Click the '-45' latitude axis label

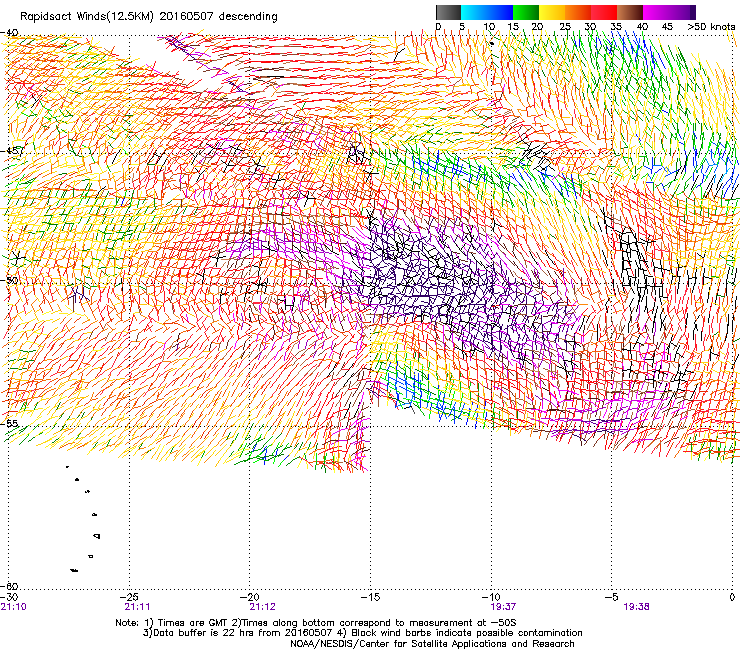click(10, 151)
